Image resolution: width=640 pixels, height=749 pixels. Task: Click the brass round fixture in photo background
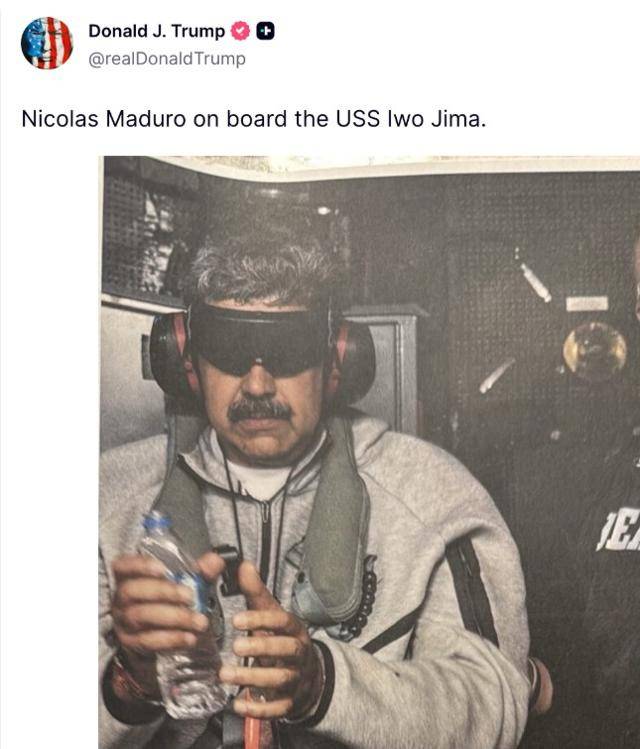click(x=595, y=350)
